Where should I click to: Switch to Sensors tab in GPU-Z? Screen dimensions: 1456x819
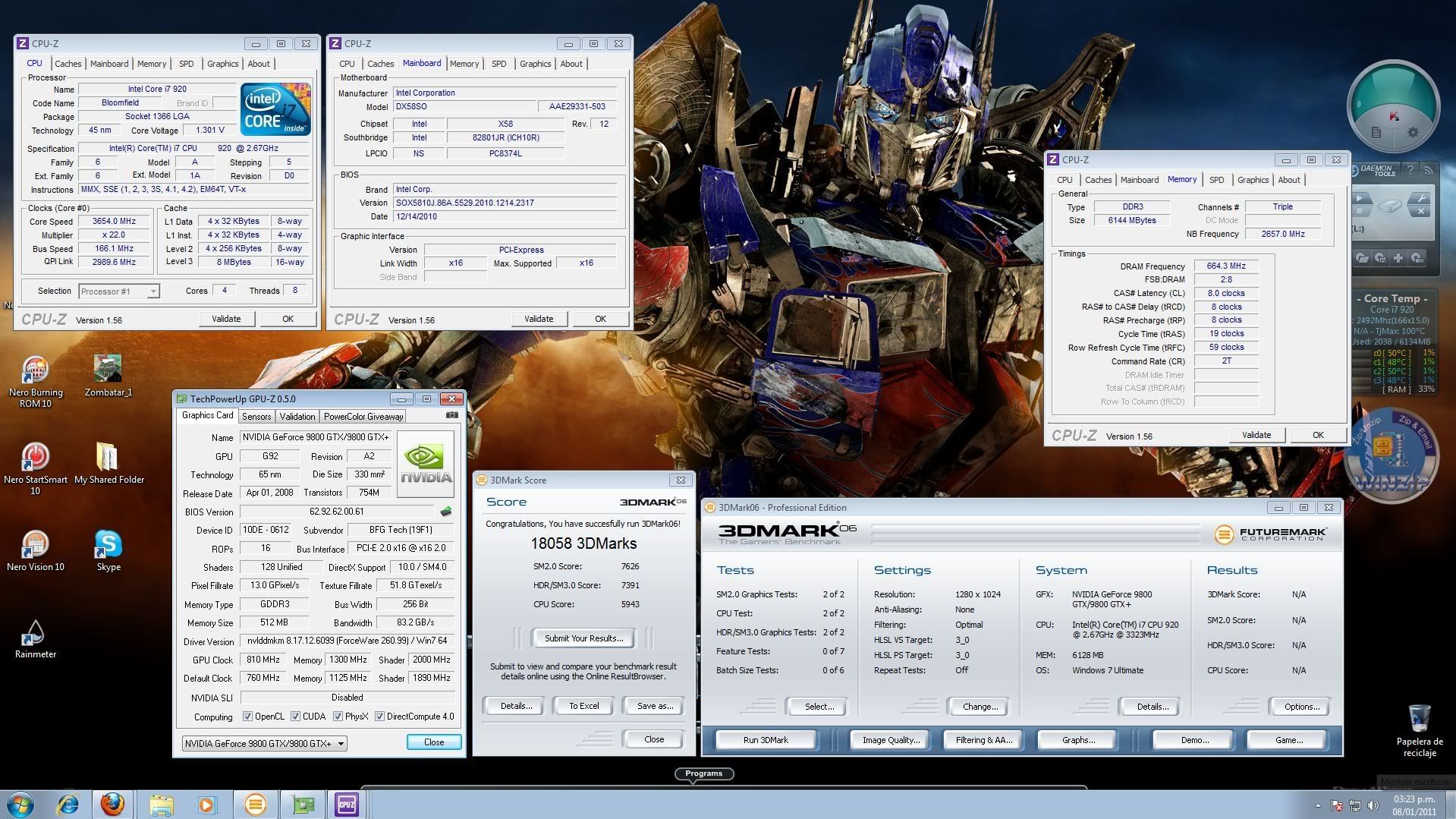(x=256, y=417)
